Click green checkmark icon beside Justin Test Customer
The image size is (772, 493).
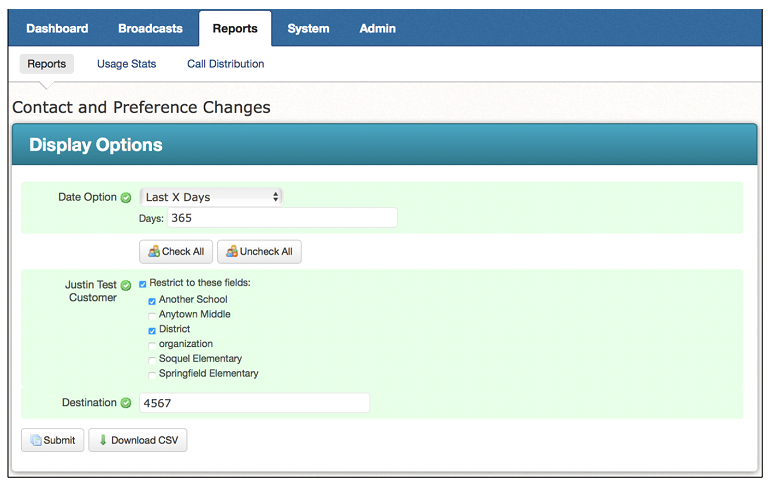click(x=126, y=286)
